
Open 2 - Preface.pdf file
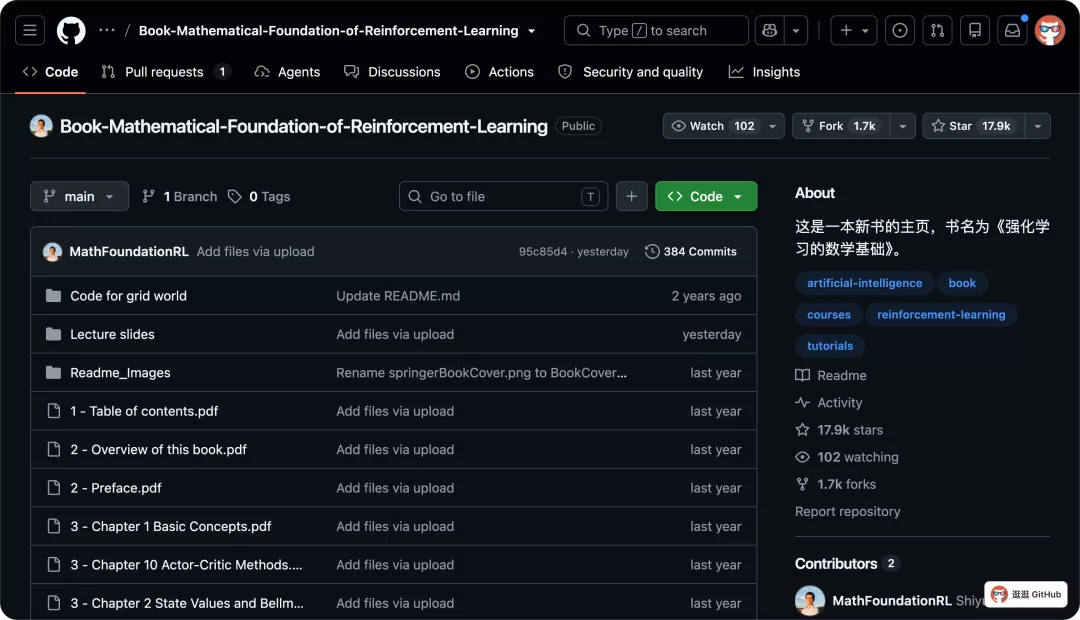[116, 488]
